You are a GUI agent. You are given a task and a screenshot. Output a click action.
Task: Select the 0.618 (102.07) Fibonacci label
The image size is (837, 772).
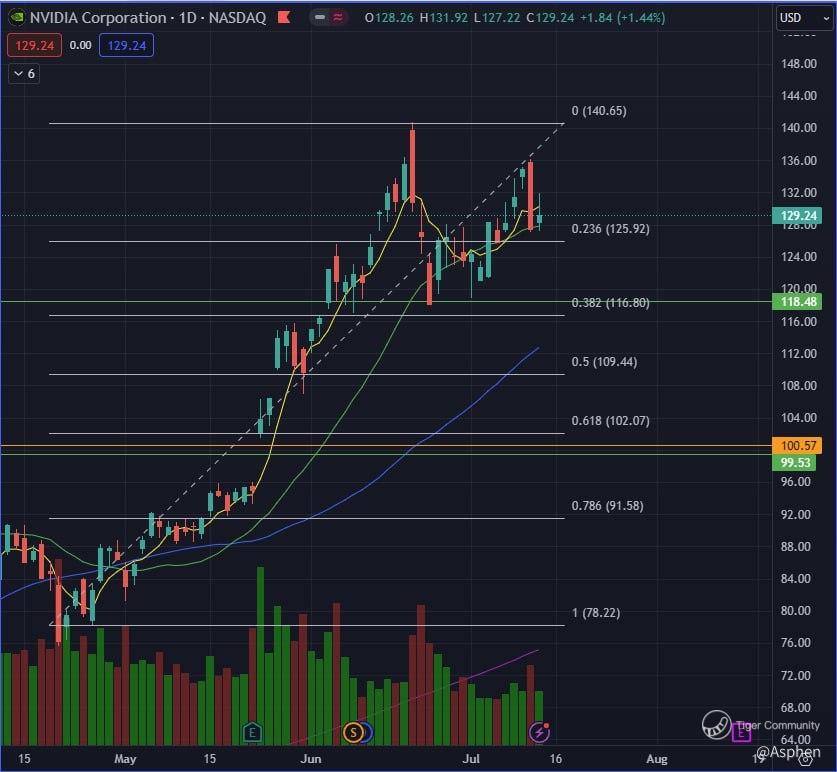(x=611, y=421)
